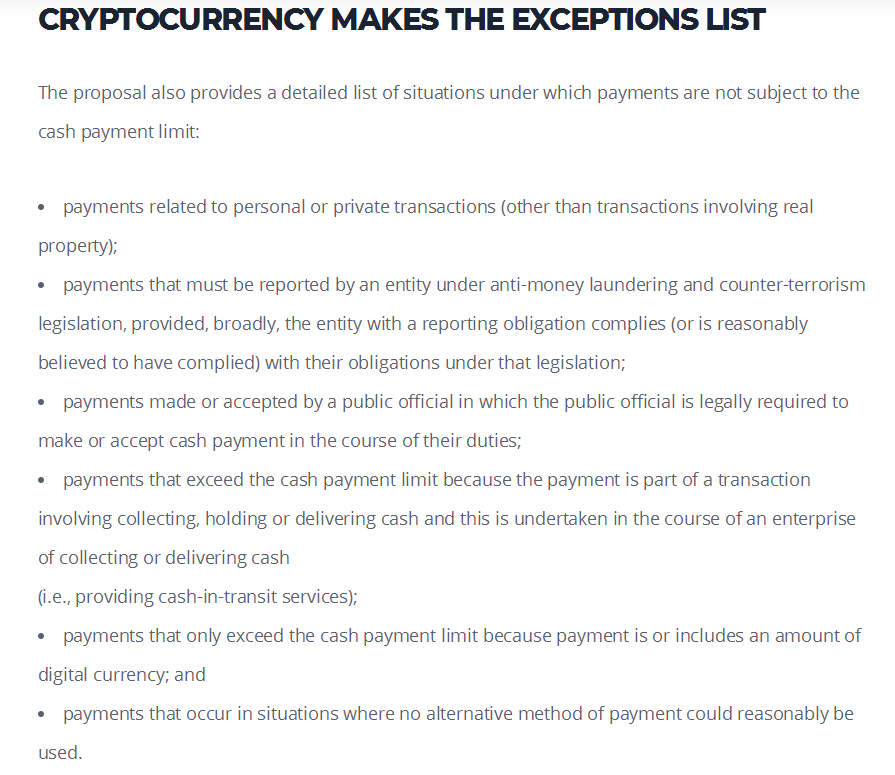Click the word 'property);' in first item
Image resolution: width=895 pixels, height=775 pixels.
click(x=78, y=246)
